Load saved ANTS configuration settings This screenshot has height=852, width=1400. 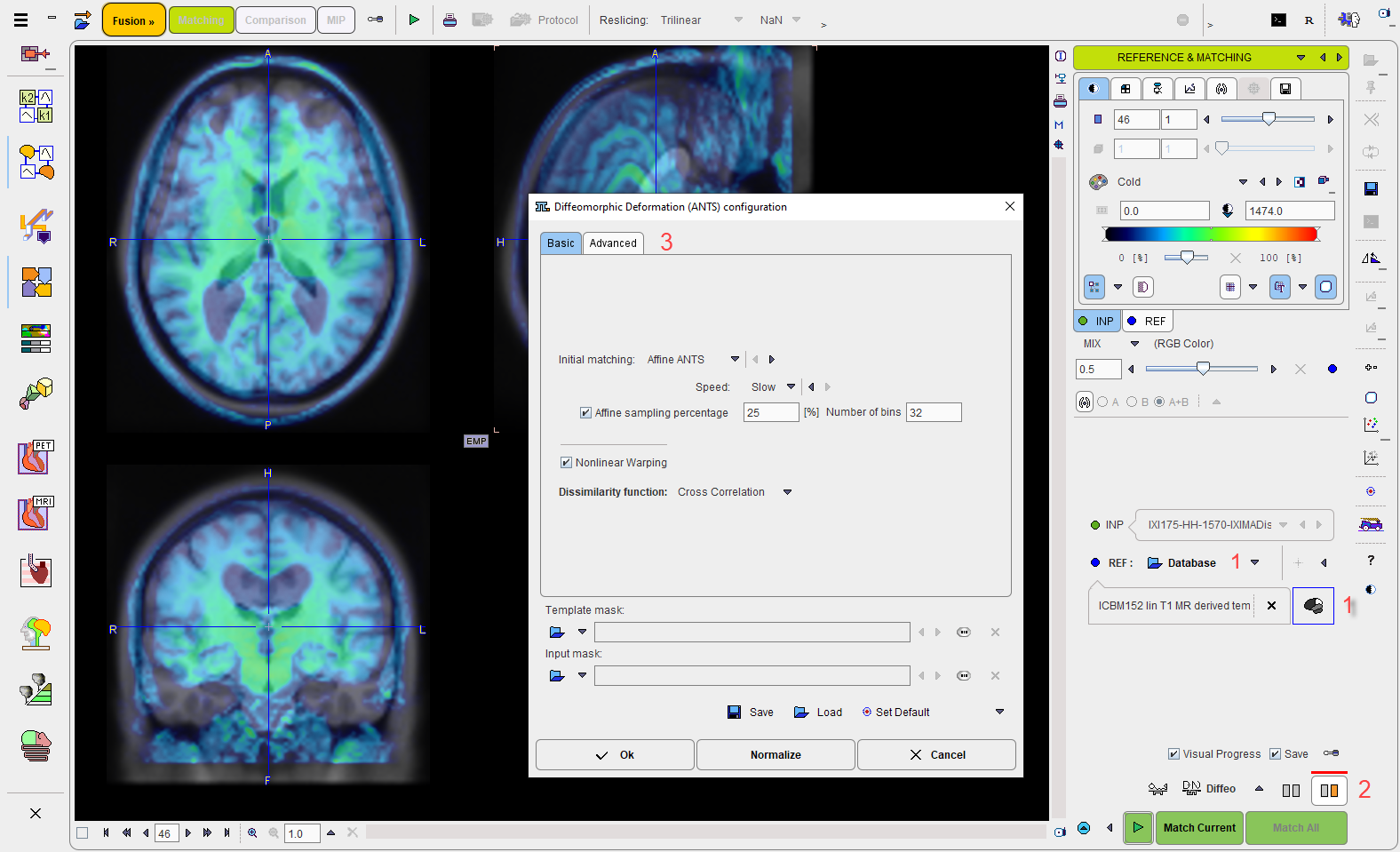click(818, 712)
